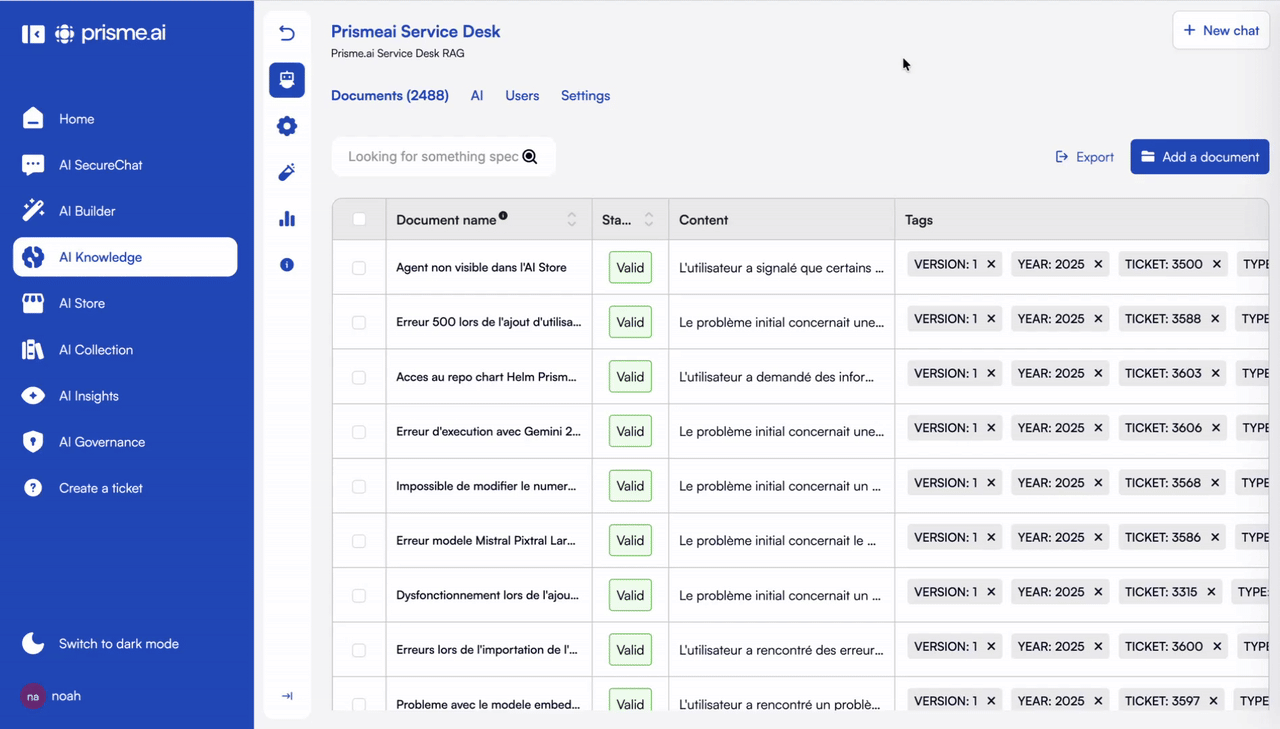Image resolution: width=1280 pixels, height=729 pixels.
Task: Open AI SecureChat from the sidebar
Action: [101, 165]
